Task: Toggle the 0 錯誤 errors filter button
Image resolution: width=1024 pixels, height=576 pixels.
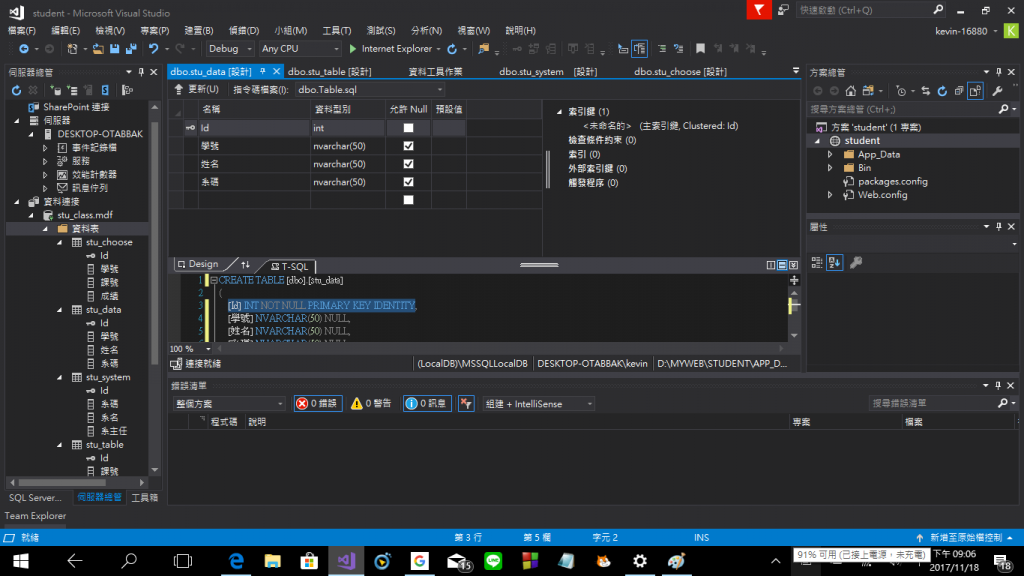Action: pos(317,404)
